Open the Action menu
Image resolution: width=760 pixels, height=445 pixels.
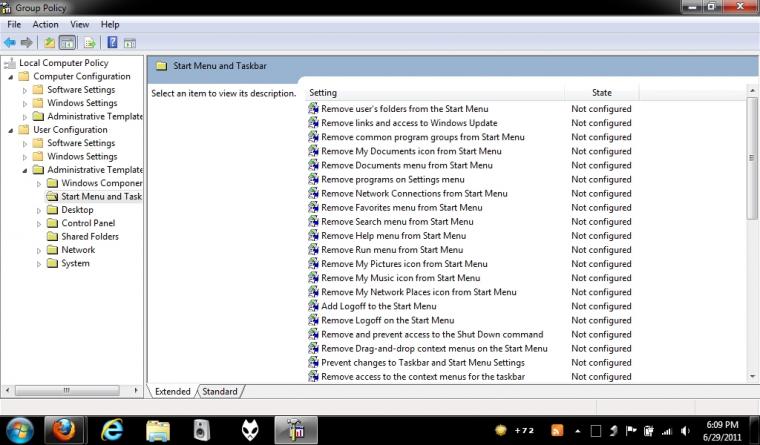pos(45,24)
